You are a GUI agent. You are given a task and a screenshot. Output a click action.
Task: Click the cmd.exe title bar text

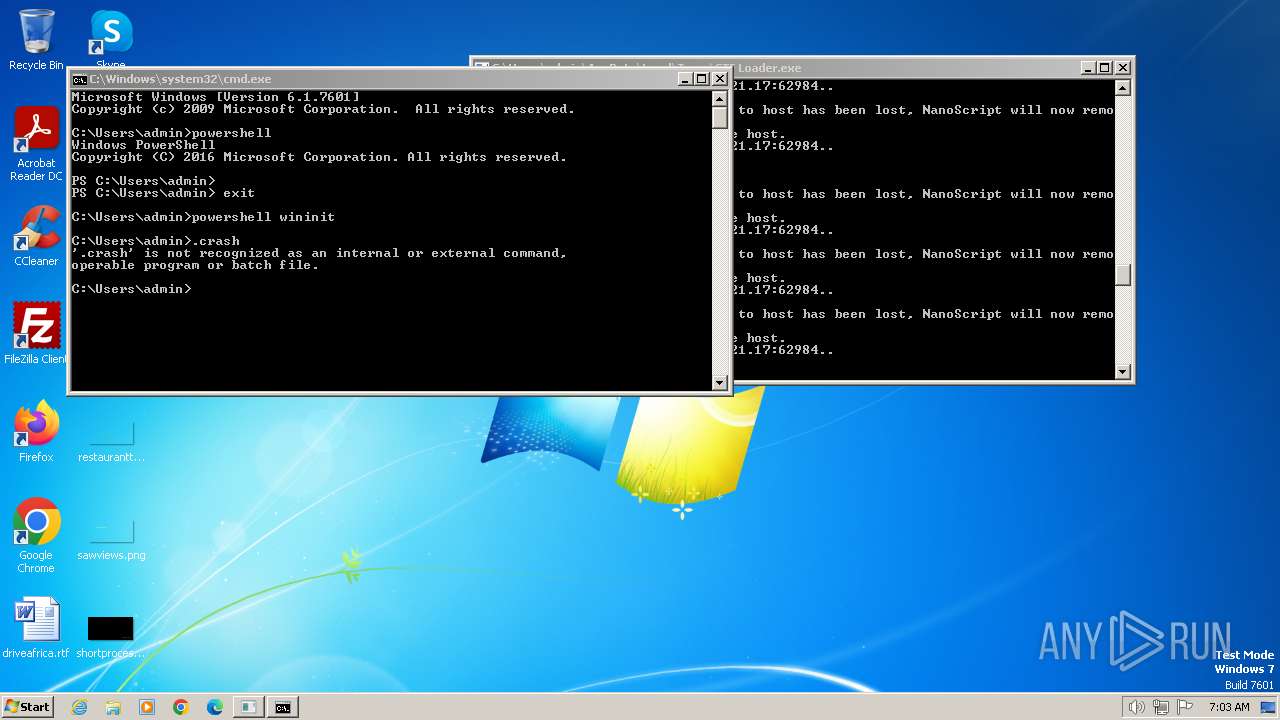(181, 79)
